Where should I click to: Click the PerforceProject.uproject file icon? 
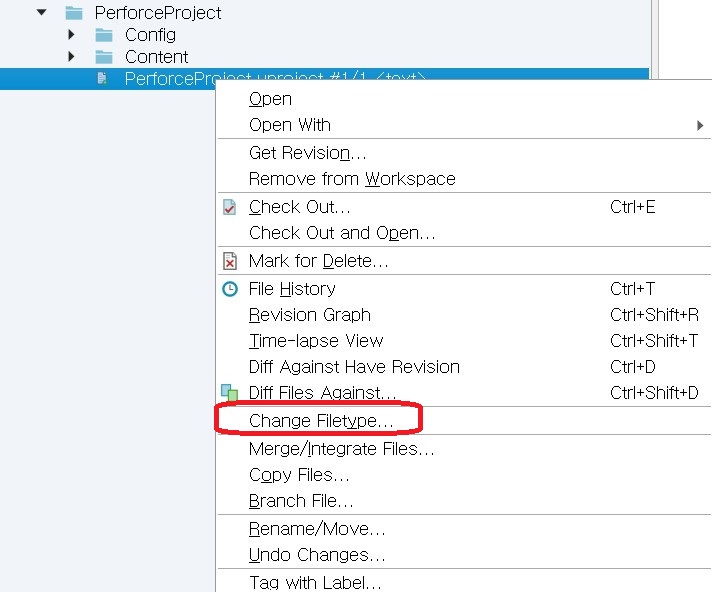click(x=102, y=79)
